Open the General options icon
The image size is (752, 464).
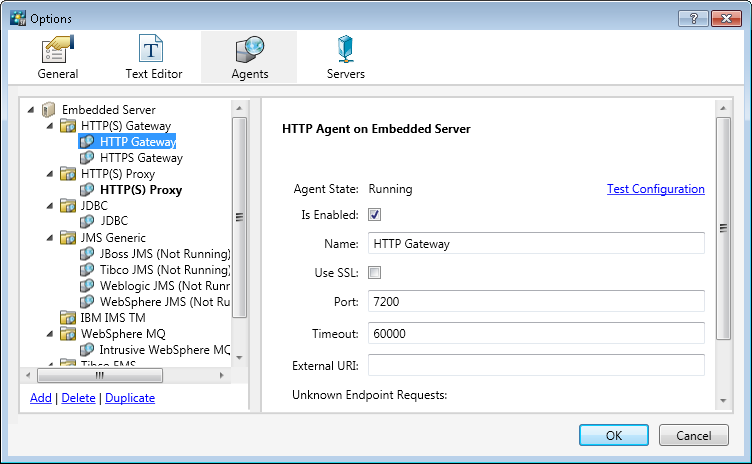[x=58, y=49]
